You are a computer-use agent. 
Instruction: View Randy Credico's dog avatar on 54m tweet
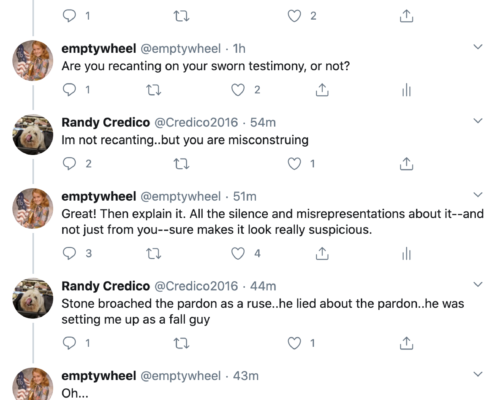(33, 135)
